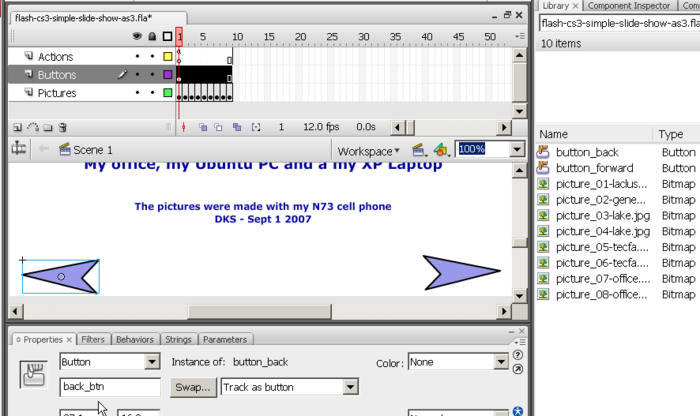Click the Swap... button
700x416 pixels.
192,386
